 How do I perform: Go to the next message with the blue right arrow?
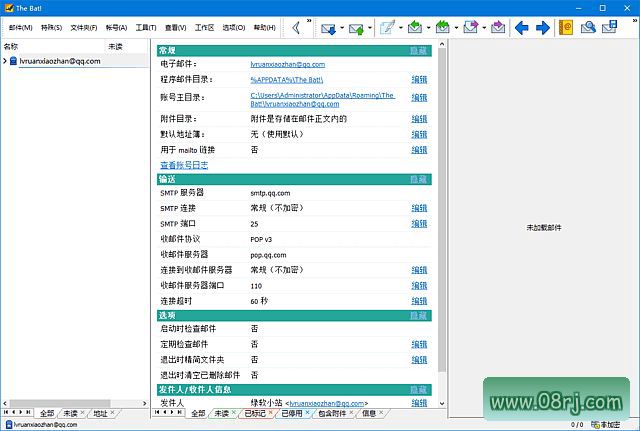coord(542,28)
